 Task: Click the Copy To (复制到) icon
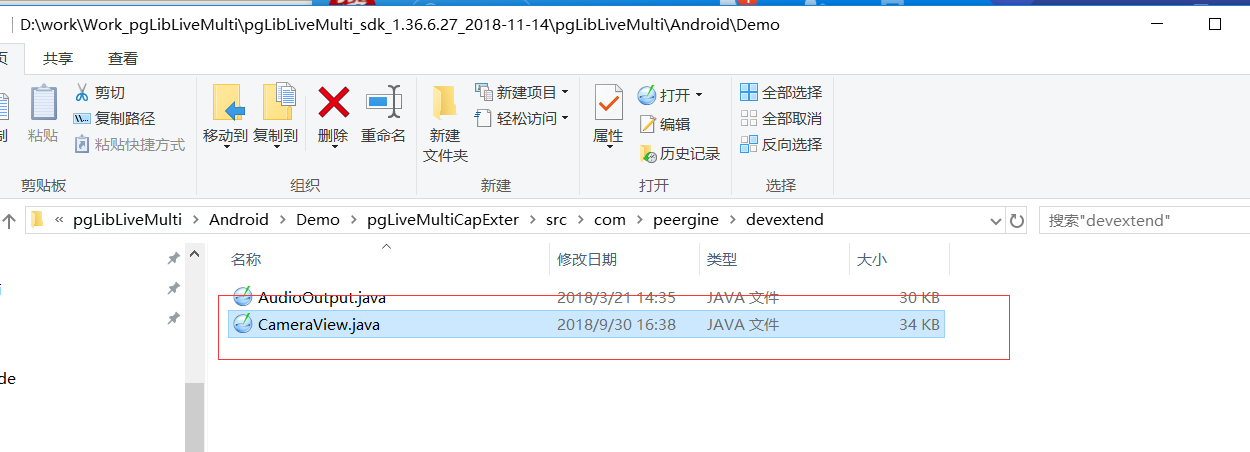point(276,103)
